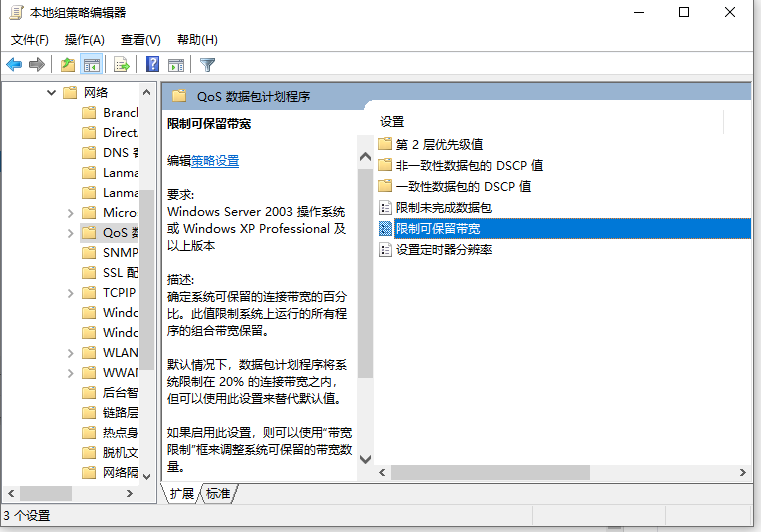Click the Export List toolbar icon
Viewport: 761px width, 532px height.
122,65
